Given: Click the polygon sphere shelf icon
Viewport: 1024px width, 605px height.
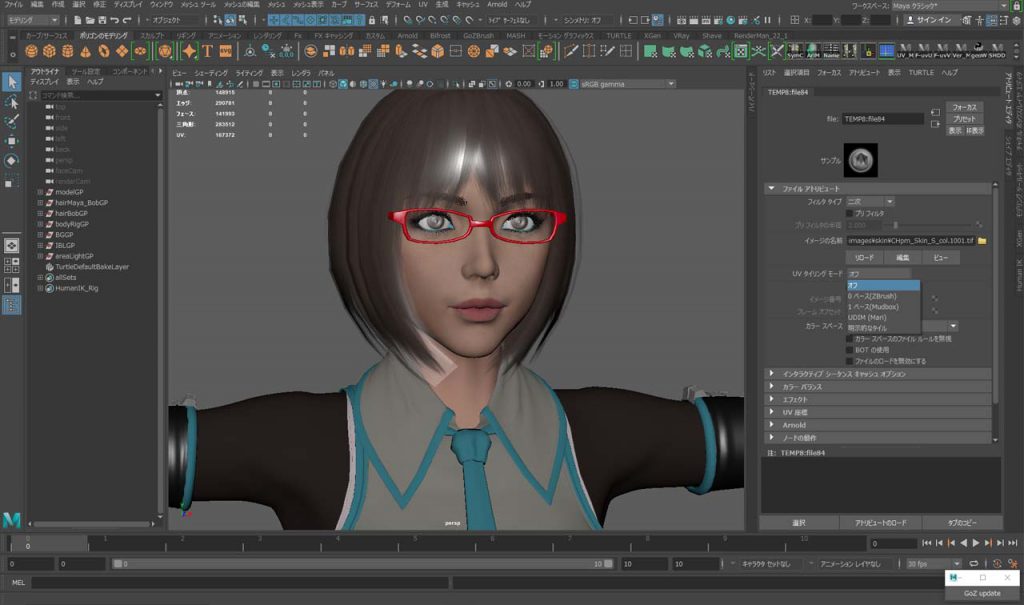Looking at the screenshot, I should coord(32,51).
